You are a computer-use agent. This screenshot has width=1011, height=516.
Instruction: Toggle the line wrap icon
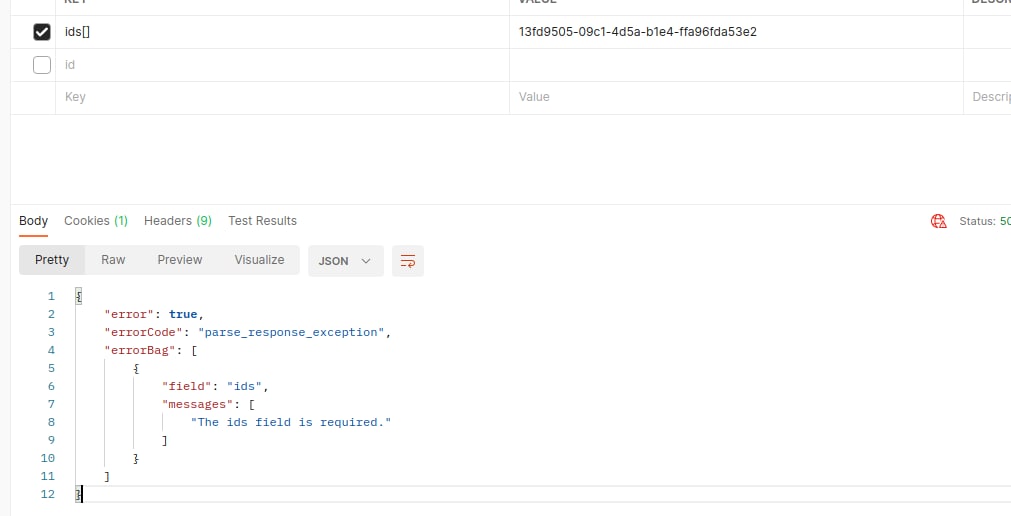pyautogui.click(x=407, y=260)
